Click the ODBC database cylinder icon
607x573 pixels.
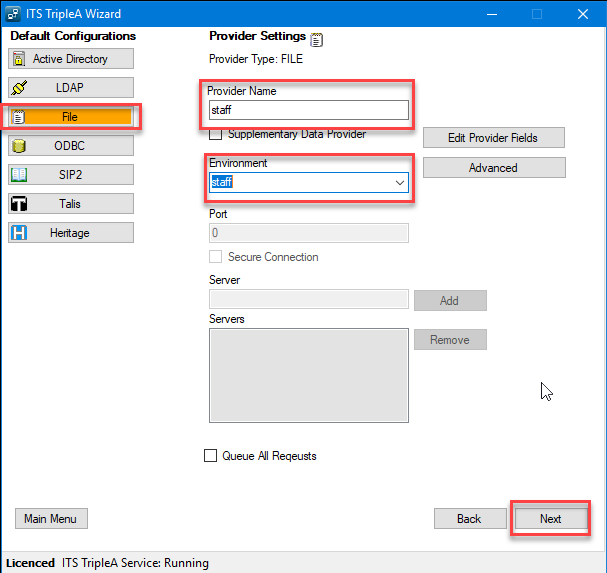18,146
